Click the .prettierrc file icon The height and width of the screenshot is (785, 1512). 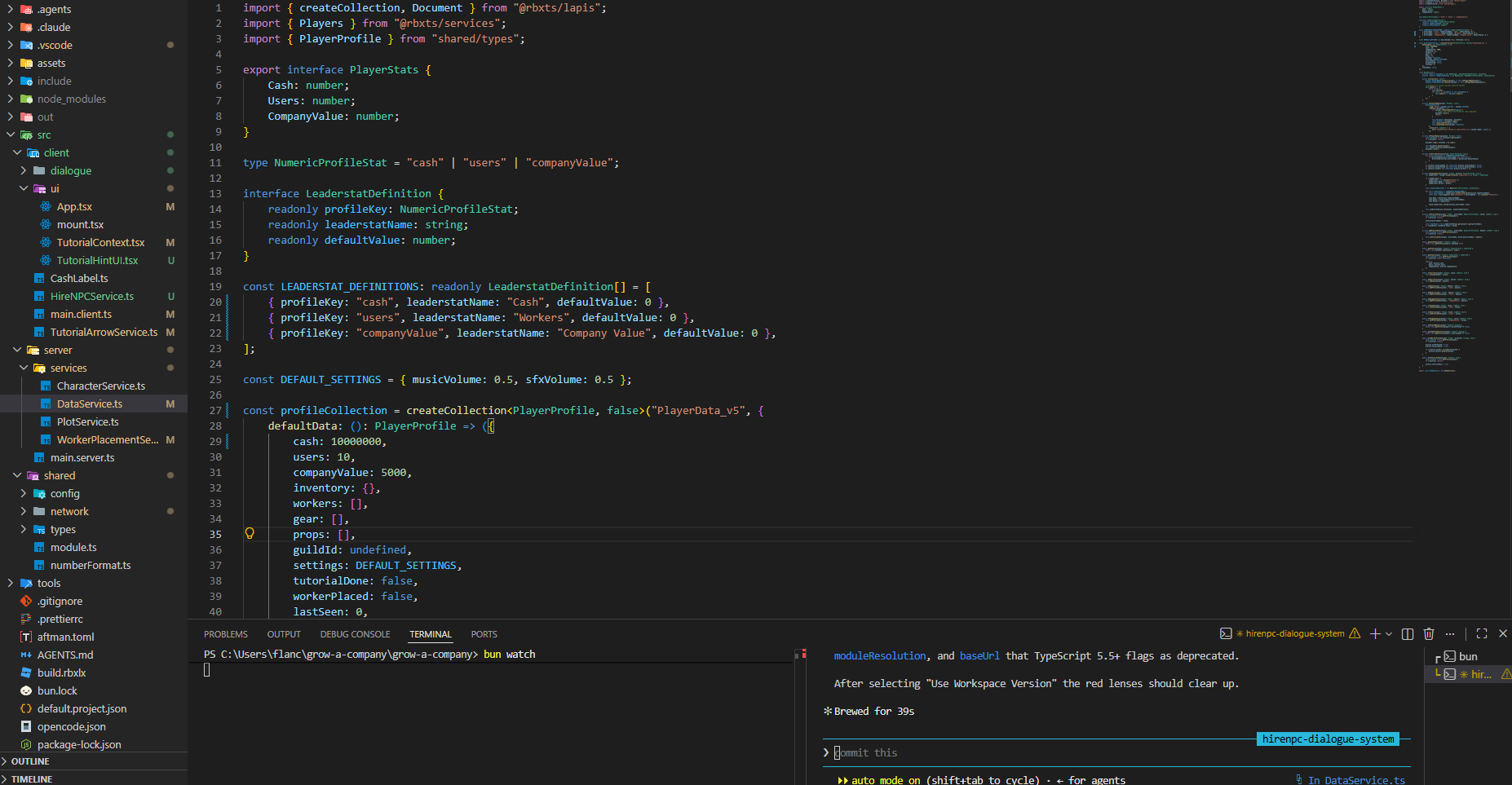tap(26, 619)
